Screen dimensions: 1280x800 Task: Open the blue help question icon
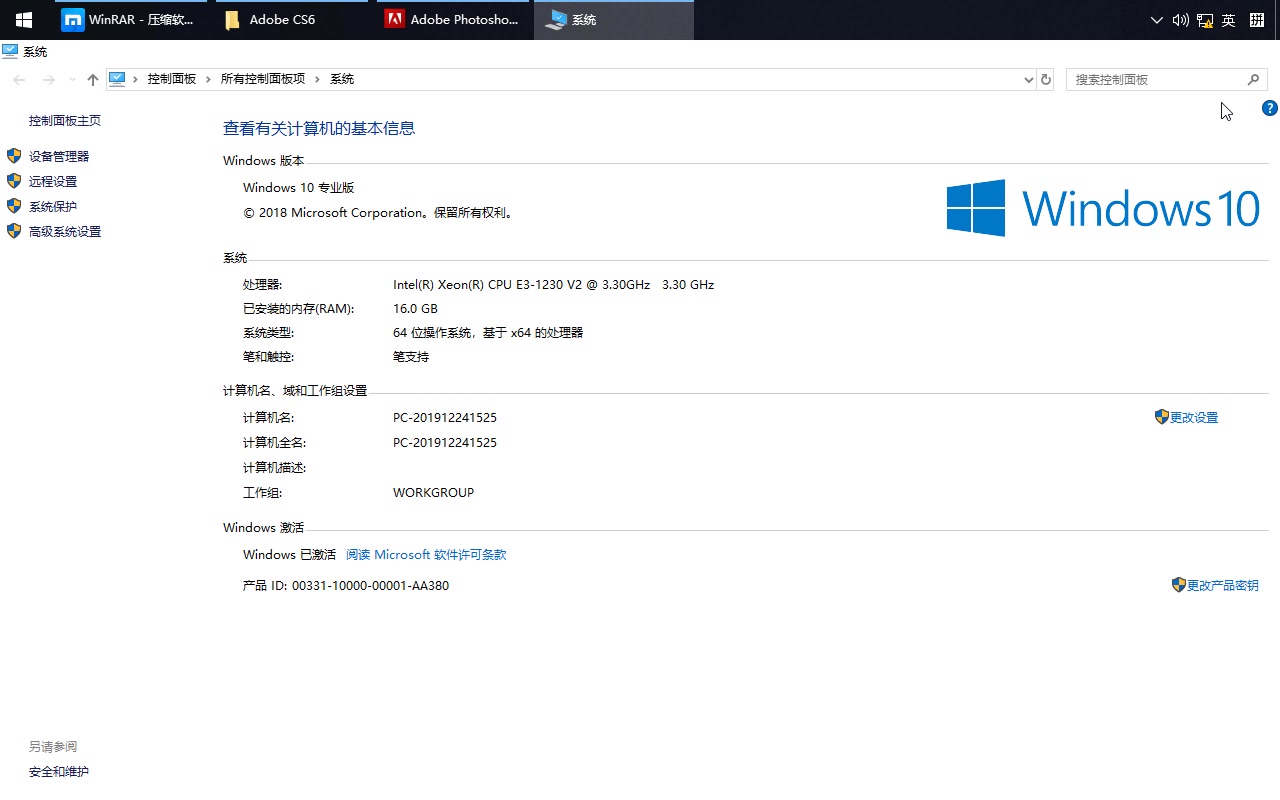pyautogui.click(x=1270, y=108)
